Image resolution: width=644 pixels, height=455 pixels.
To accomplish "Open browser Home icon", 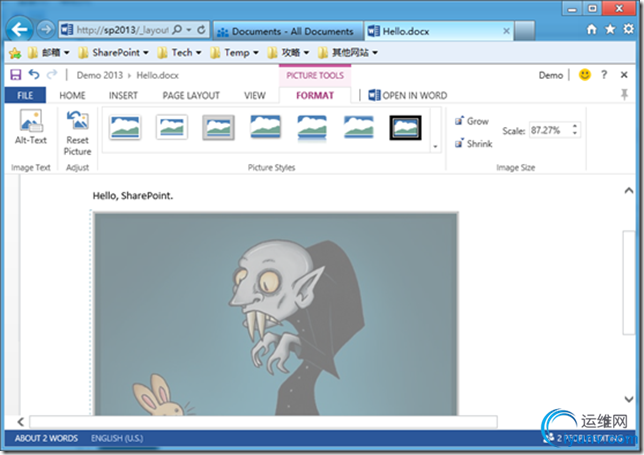I will [x=591, y=29].
